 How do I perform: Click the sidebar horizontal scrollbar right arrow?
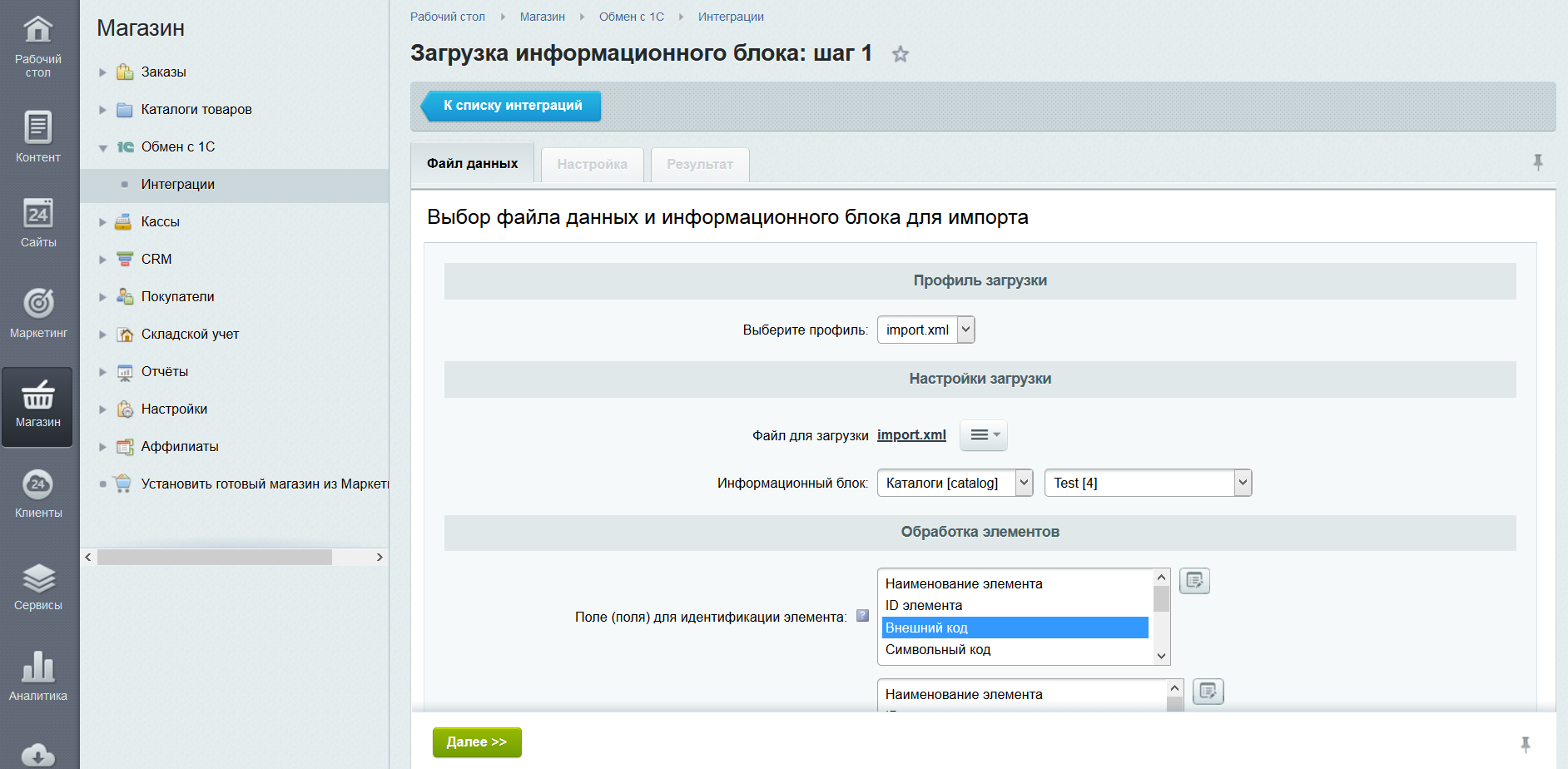(380, 558)
